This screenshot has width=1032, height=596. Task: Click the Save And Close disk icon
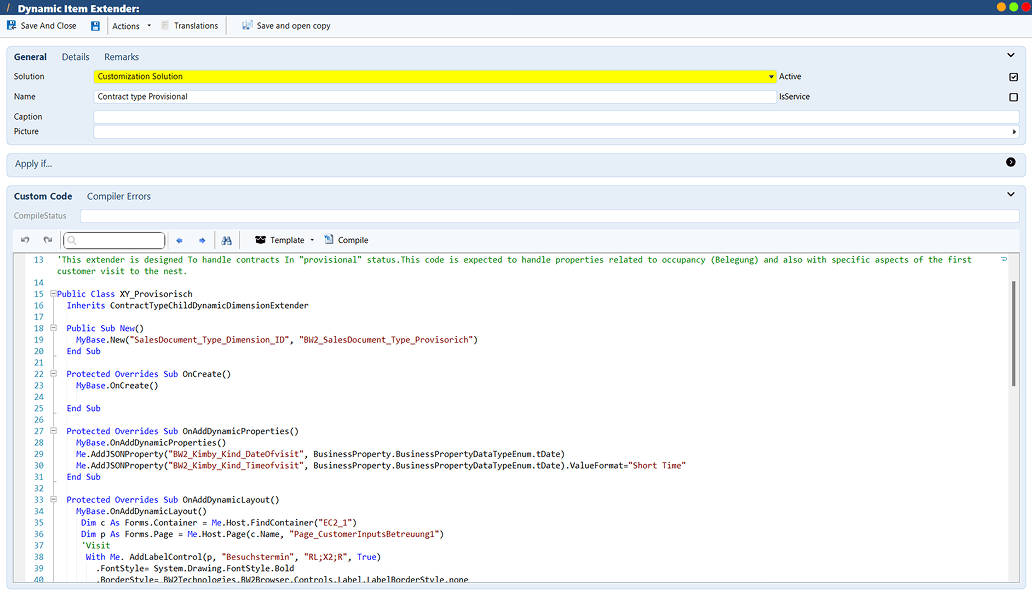pyautogui.click(x=12, y=26)
